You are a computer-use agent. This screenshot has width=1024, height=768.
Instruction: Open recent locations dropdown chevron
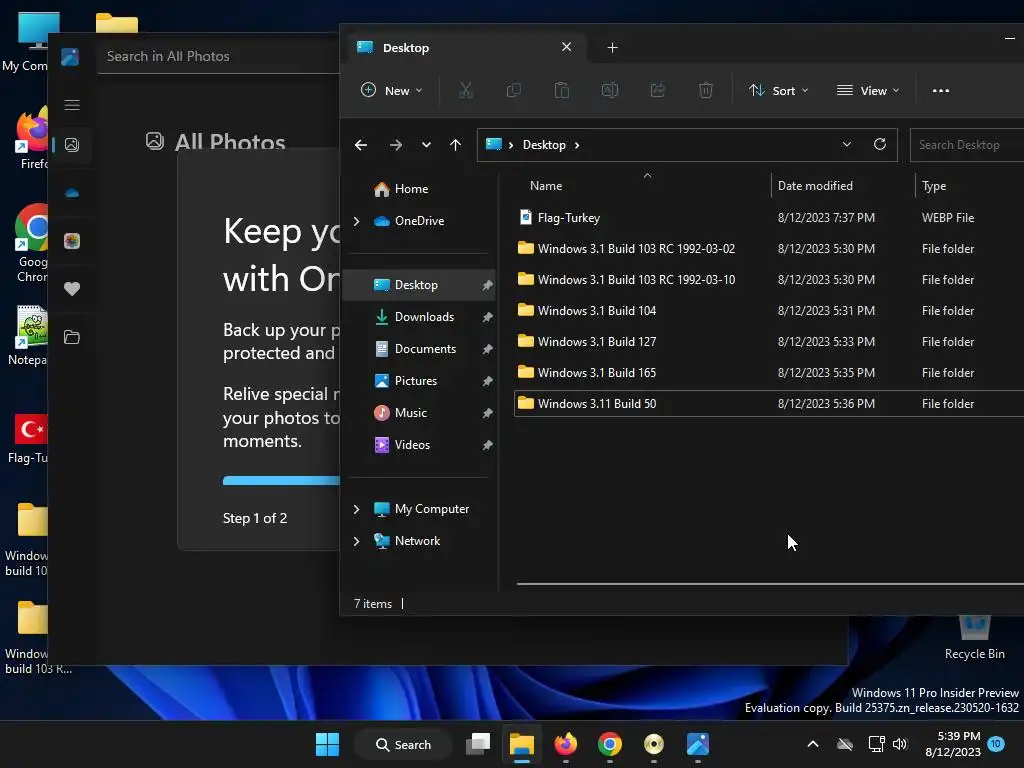(426, 145)
